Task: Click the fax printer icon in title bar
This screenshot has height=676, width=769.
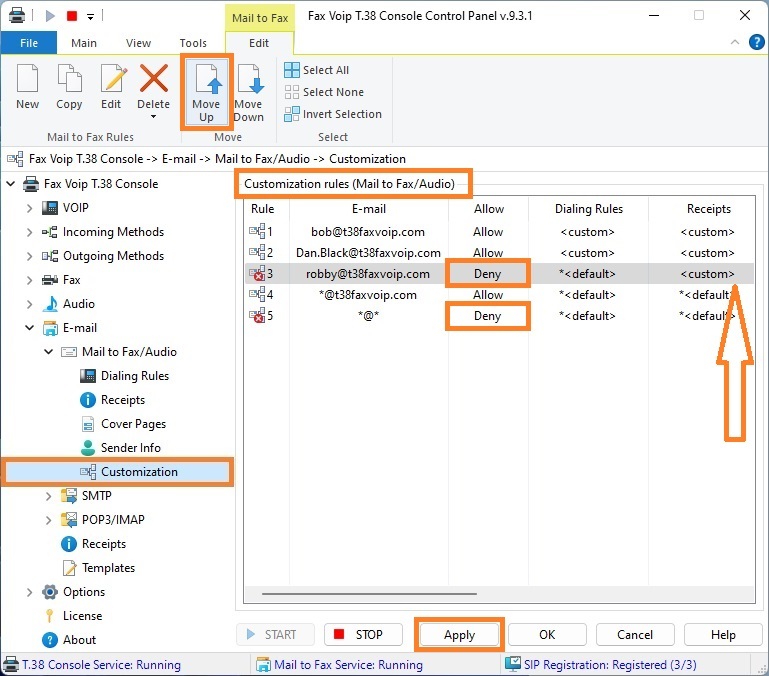Action: pos(17,16)
